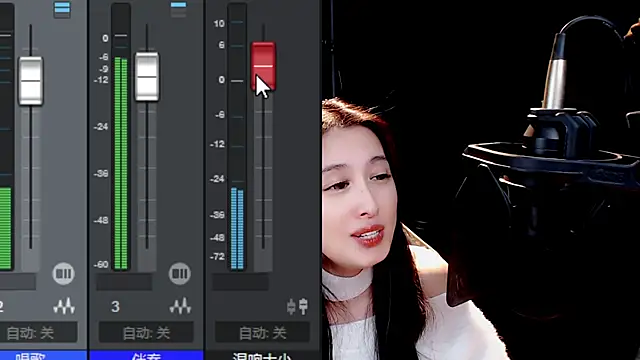Click the green level meter of channel 3
The image size is (640, 360).
coord(121,163)
